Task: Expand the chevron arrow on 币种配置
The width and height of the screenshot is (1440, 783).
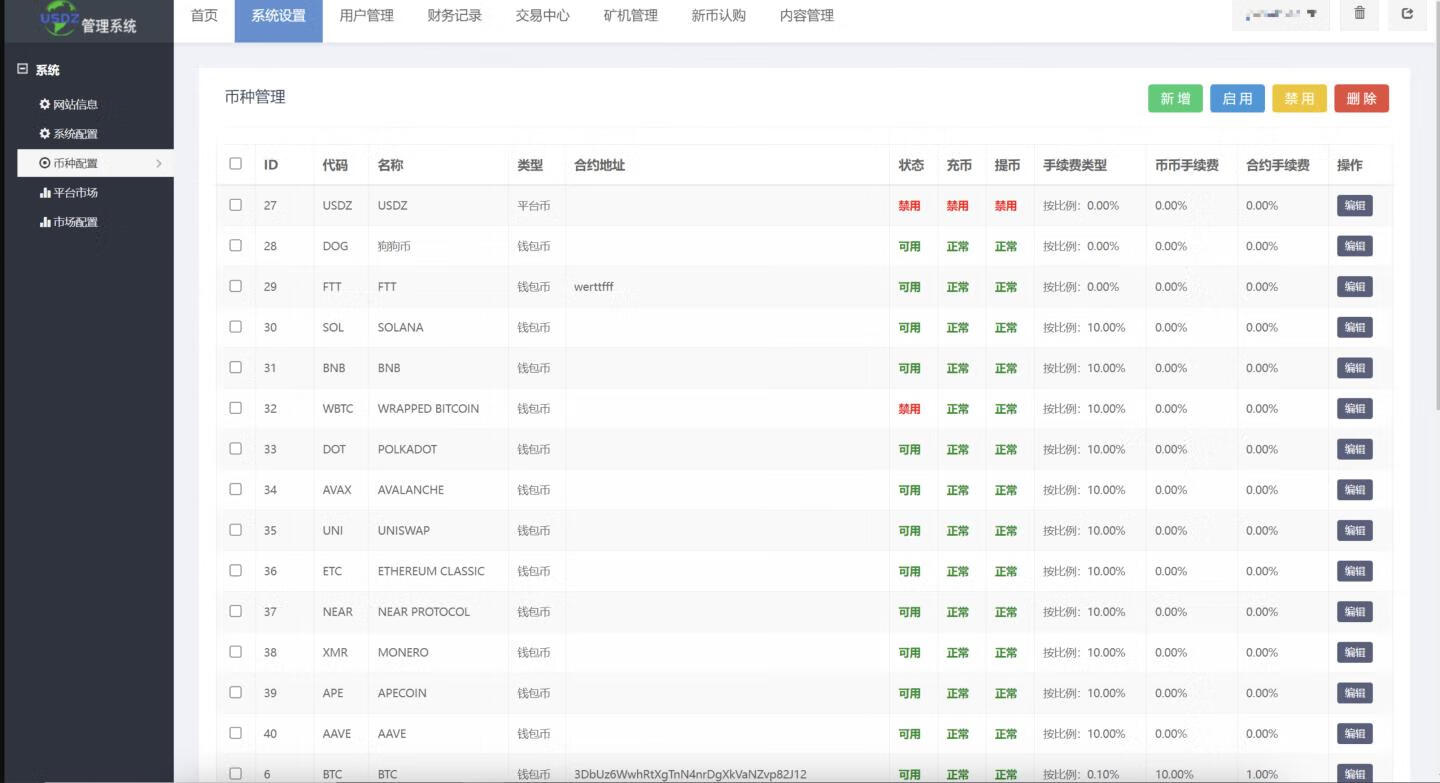Action: click(159, 163)
